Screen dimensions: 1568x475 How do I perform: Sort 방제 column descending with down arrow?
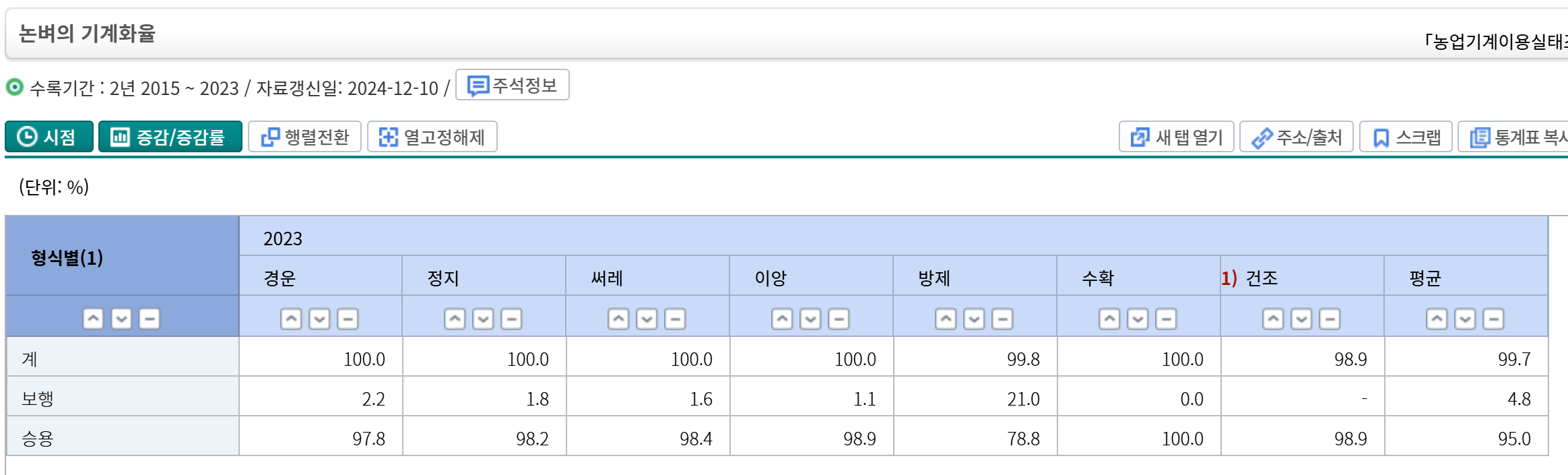point(974,319)
